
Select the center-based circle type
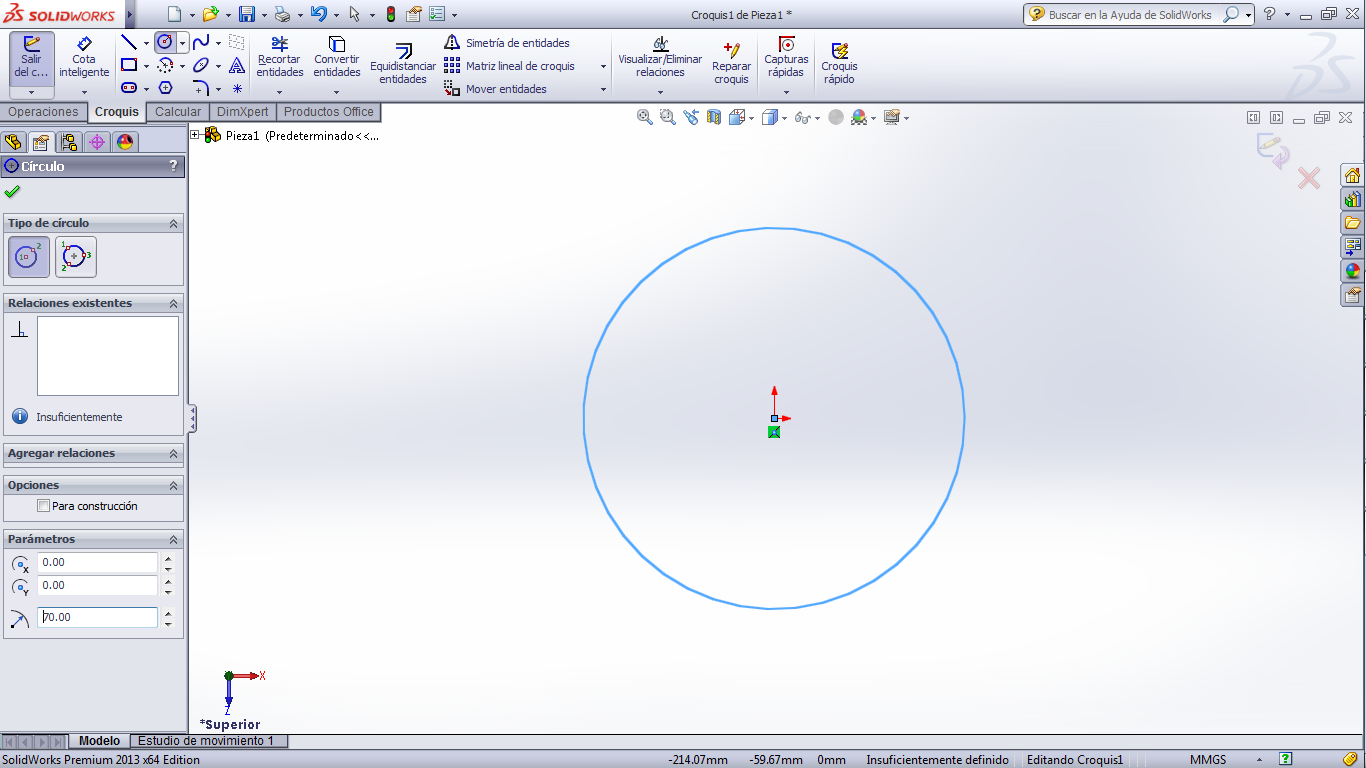pos(29,257)
